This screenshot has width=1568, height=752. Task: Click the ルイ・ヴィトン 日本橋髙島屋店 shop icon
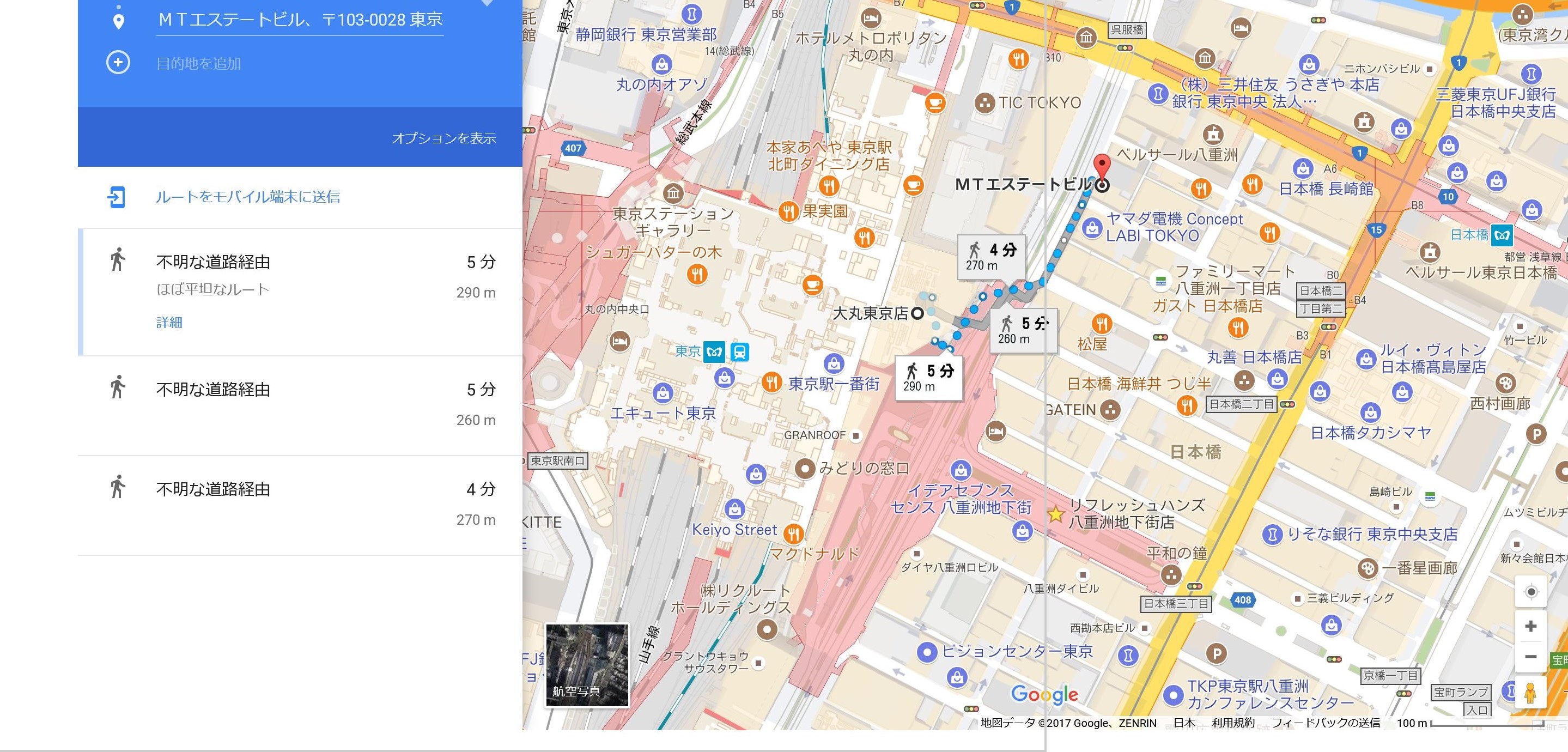1366,359
